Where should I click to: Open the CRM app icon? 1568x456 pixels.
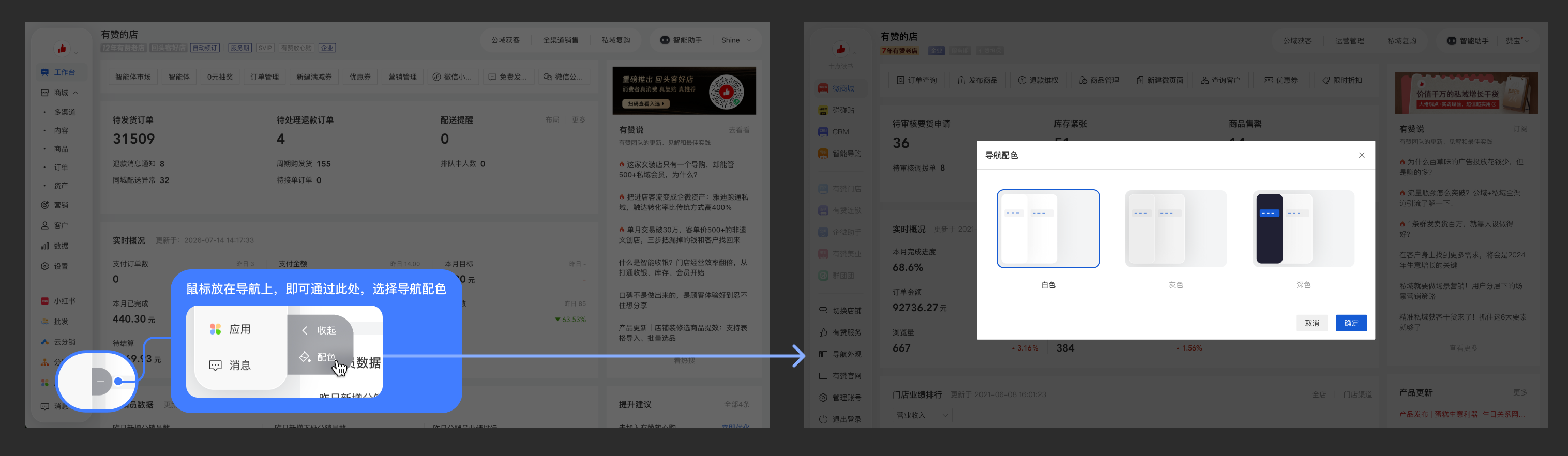[823, 131]
